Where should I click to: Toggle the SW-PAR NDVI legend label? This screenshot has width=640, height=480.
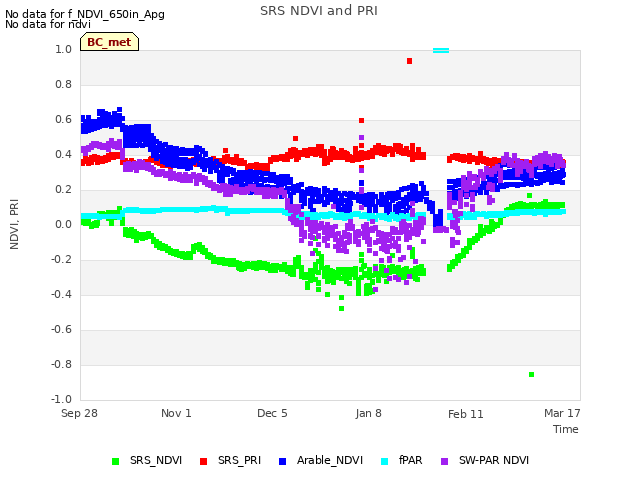(494, 460)
